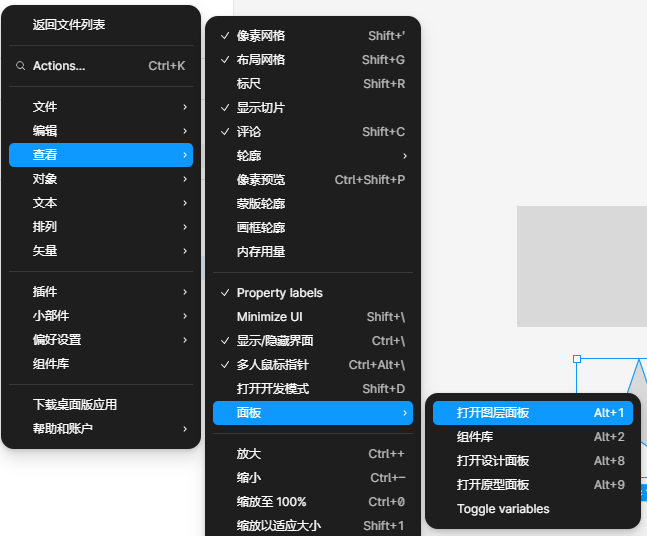Open the highlighted 查看 menu
Screen dimensions: 647x536
click(101, 155)
